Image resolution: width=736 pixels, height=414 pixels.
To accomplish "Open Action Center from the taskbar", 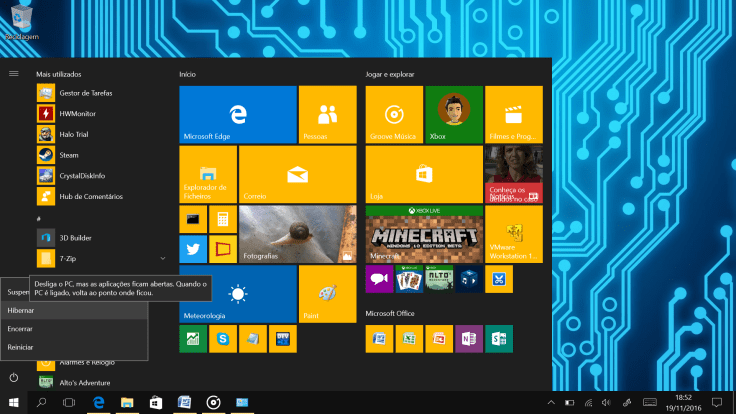I will [x=716, y=402].
